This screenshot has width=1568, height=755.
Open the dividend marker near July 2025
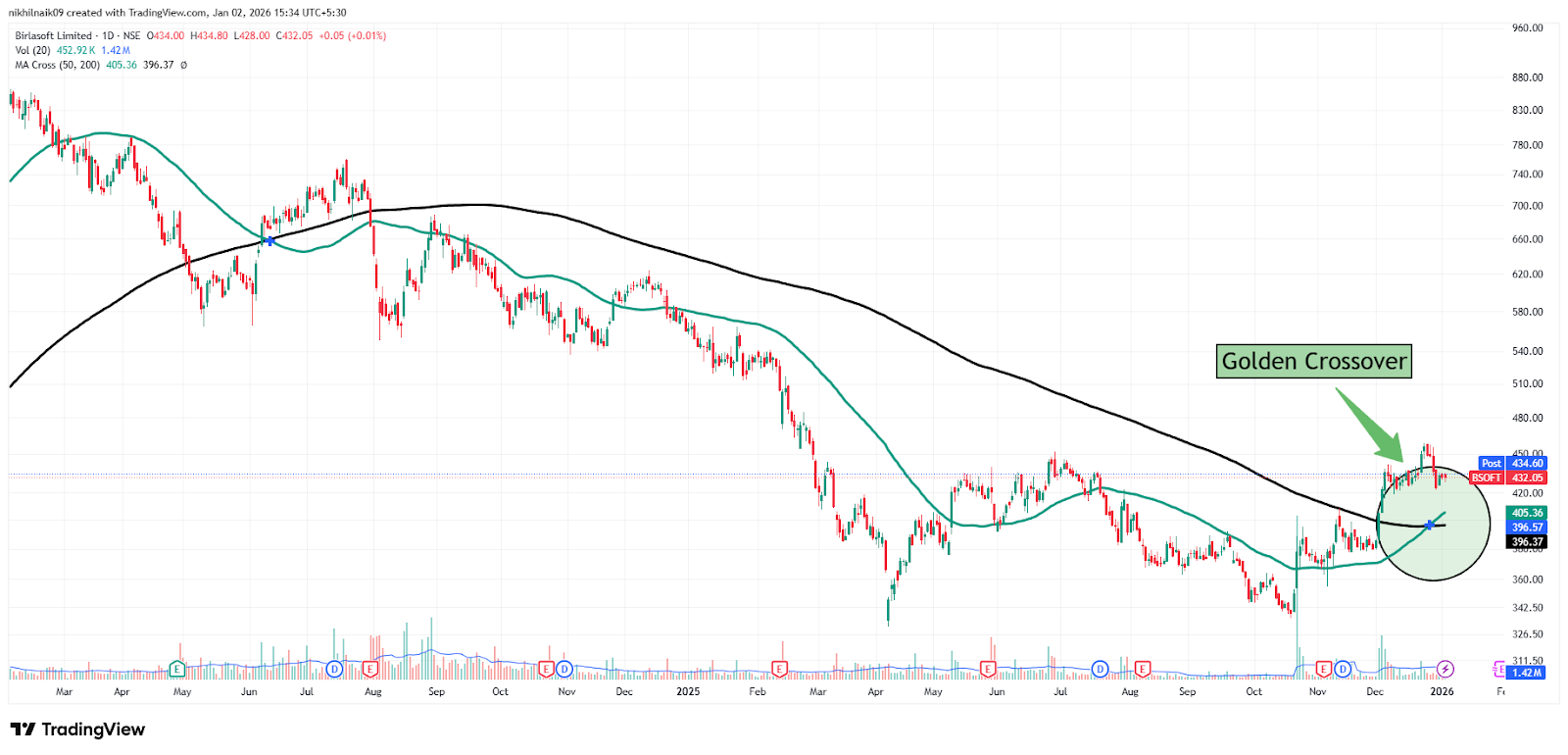(1100, 669)
